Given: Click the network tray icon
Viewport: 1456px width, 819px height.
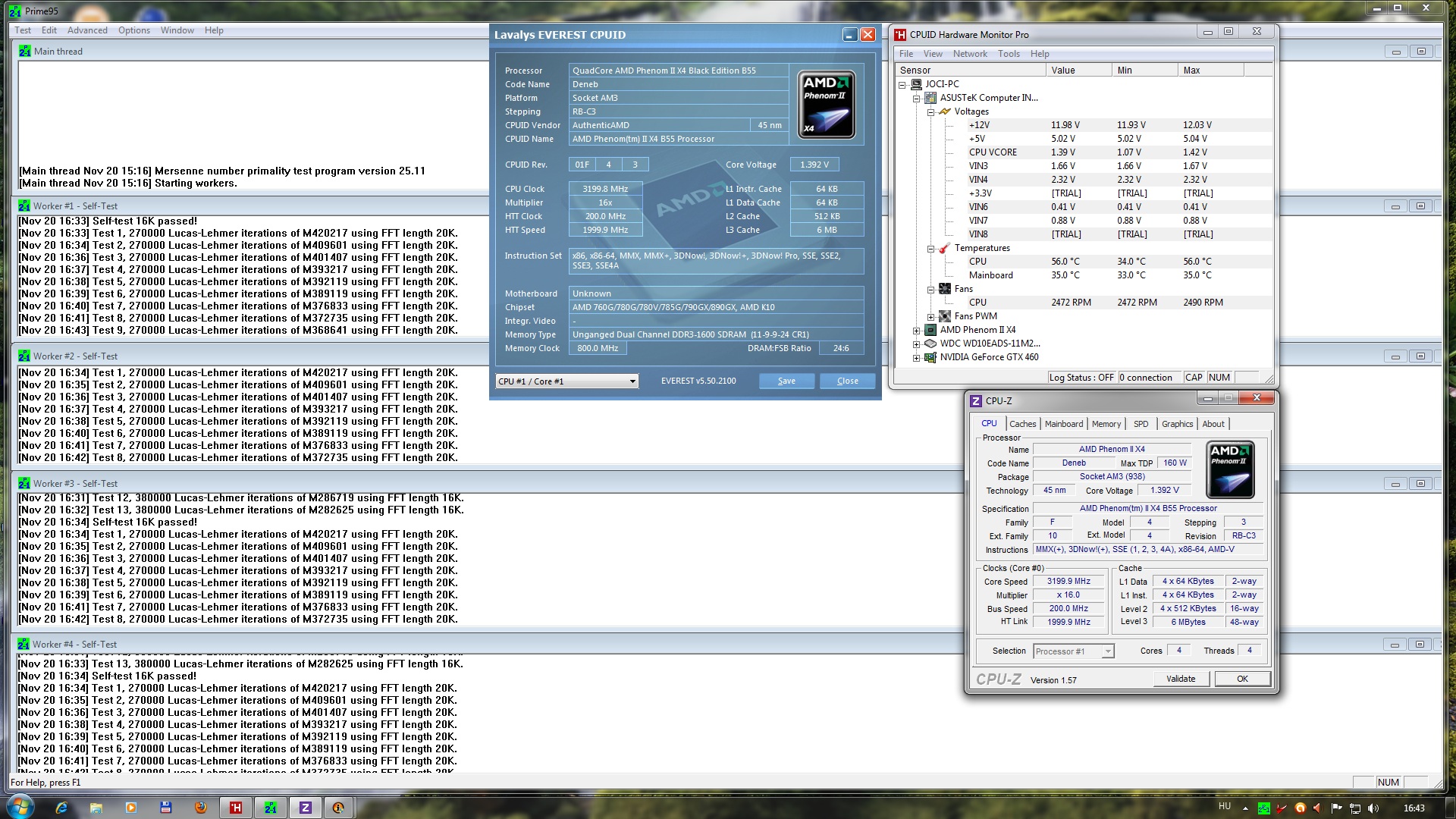Looking at the screenshot, I should point(1355,808).
